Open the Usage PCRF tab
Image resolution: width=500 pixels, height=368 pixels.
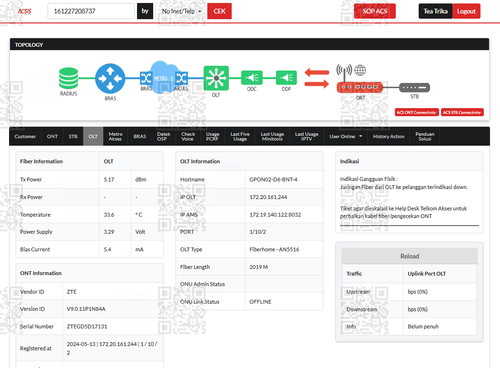click(x=212, y=136)
